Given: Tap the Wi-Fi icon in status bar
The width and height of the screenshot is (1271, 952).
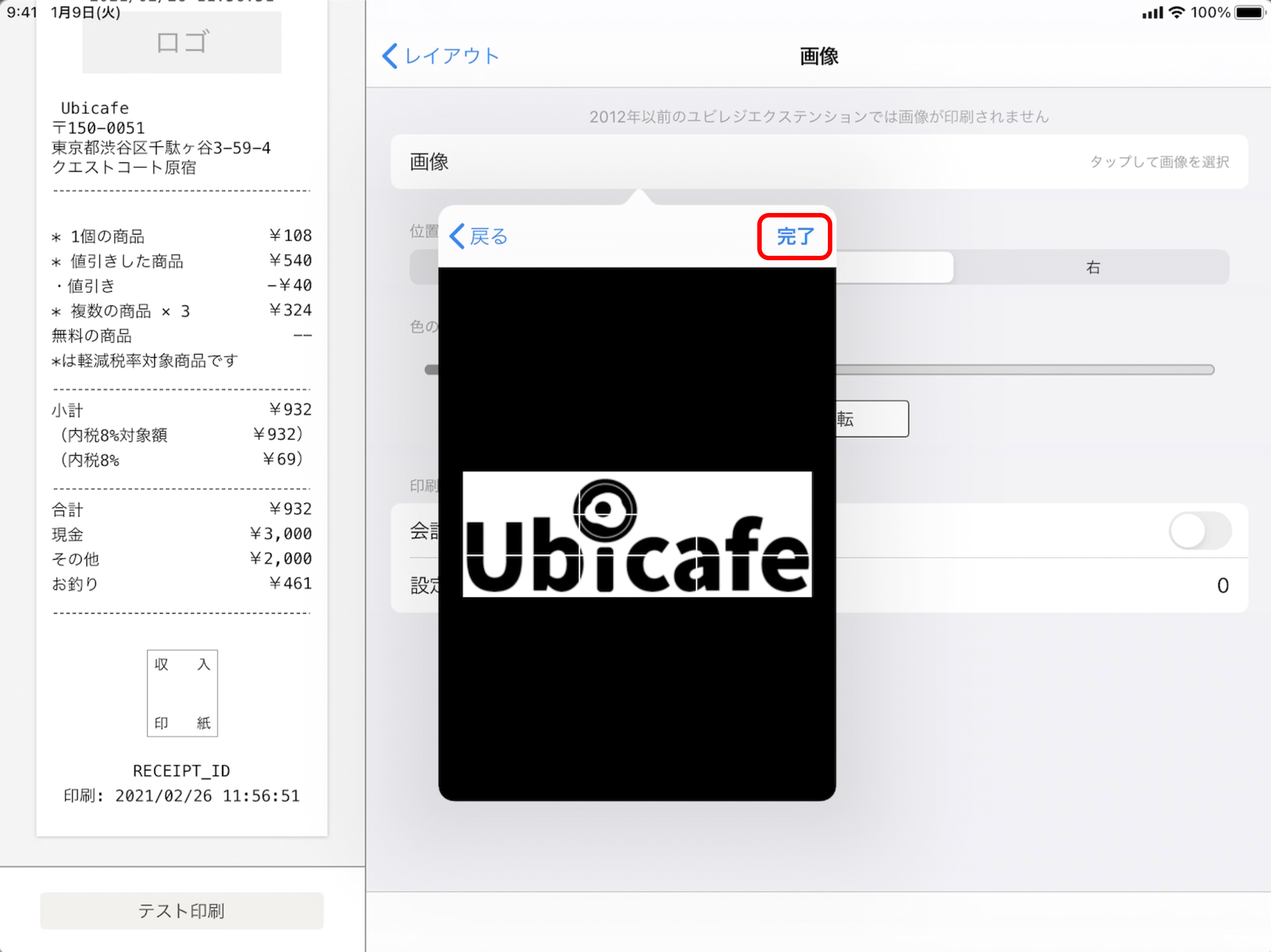Looking at the screenshot, I should [1177, 12].
